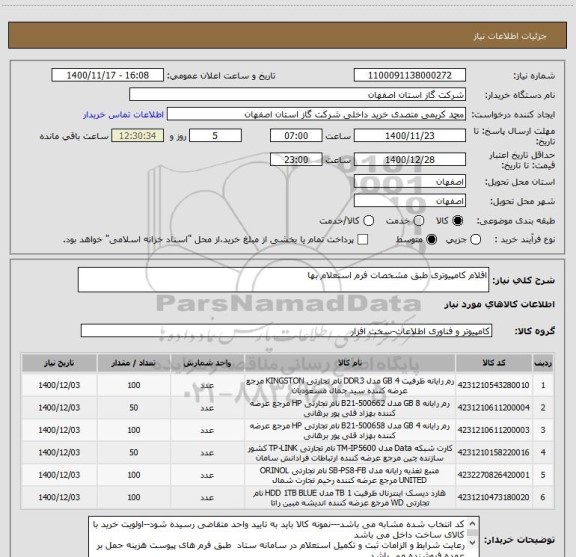The image size is (576, 557).
Task: Click the گروه کالا field
Action: click(x=286, y=331)
